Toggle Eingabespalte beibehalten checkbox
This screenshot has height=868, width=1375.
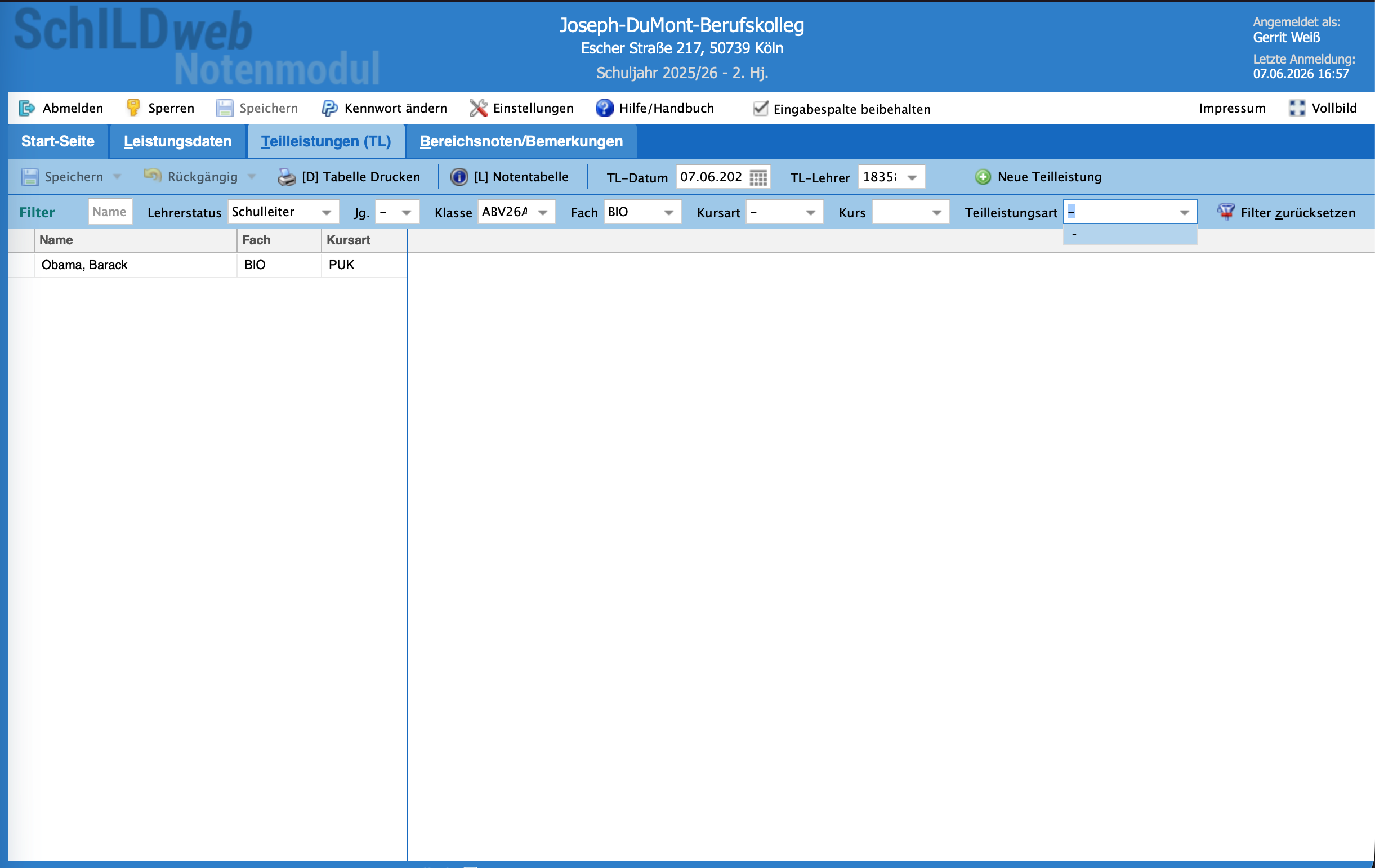pyautogui.click(x=761, y=108)
